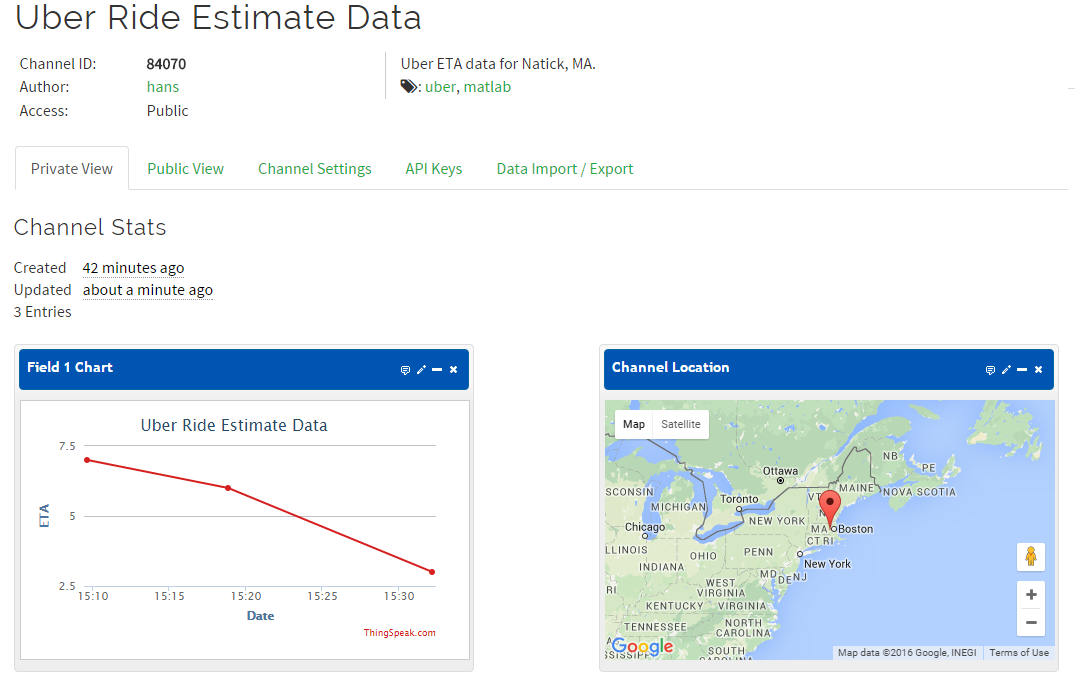The image size is (1075, 682).
Task: Open comment icon on Field 1 Chart
Action: [x=405, y=370]
